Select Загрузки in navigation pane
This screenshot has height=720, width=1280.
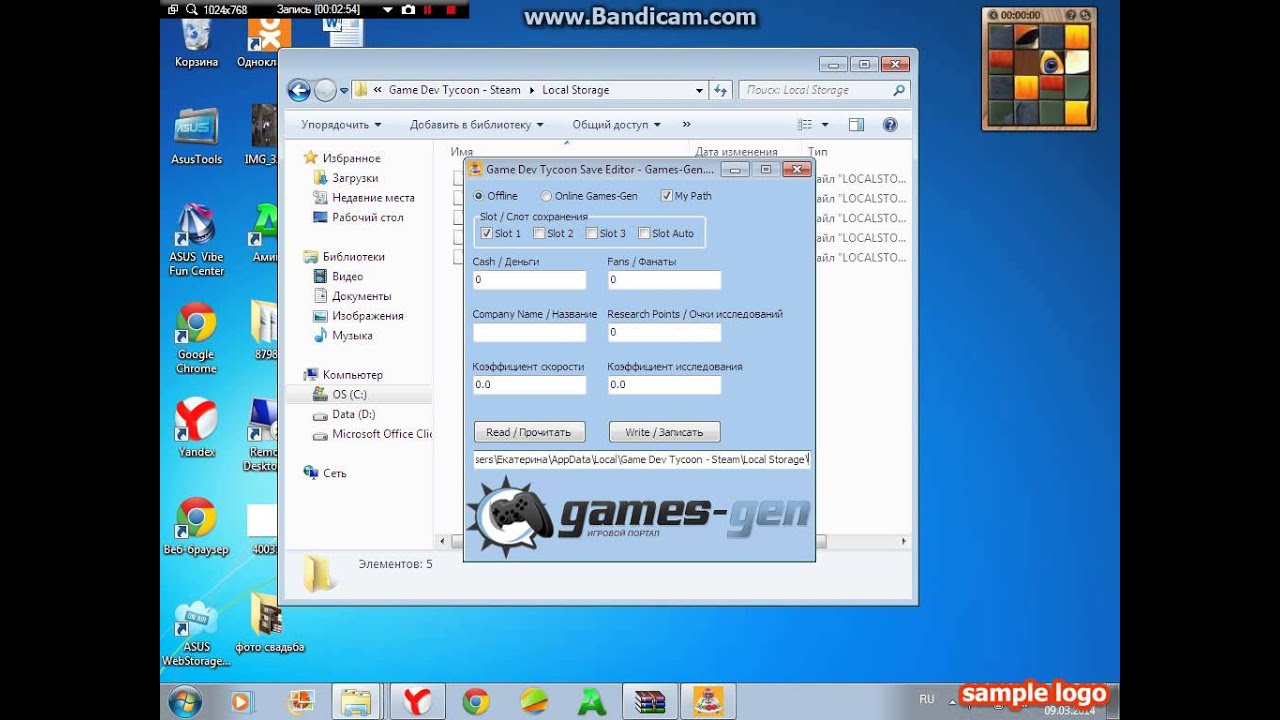[355, 178]
